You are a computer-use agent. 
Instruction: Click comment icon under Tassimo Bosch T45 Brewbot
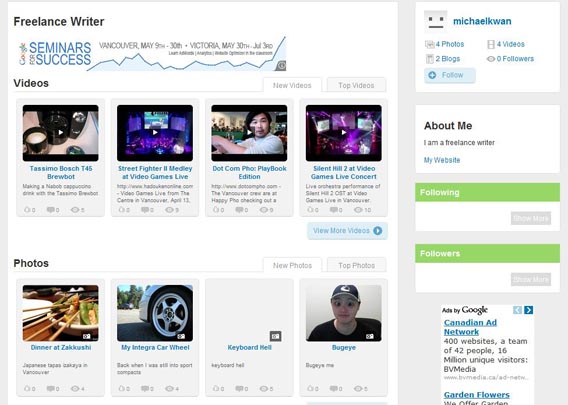coord(50,210)
